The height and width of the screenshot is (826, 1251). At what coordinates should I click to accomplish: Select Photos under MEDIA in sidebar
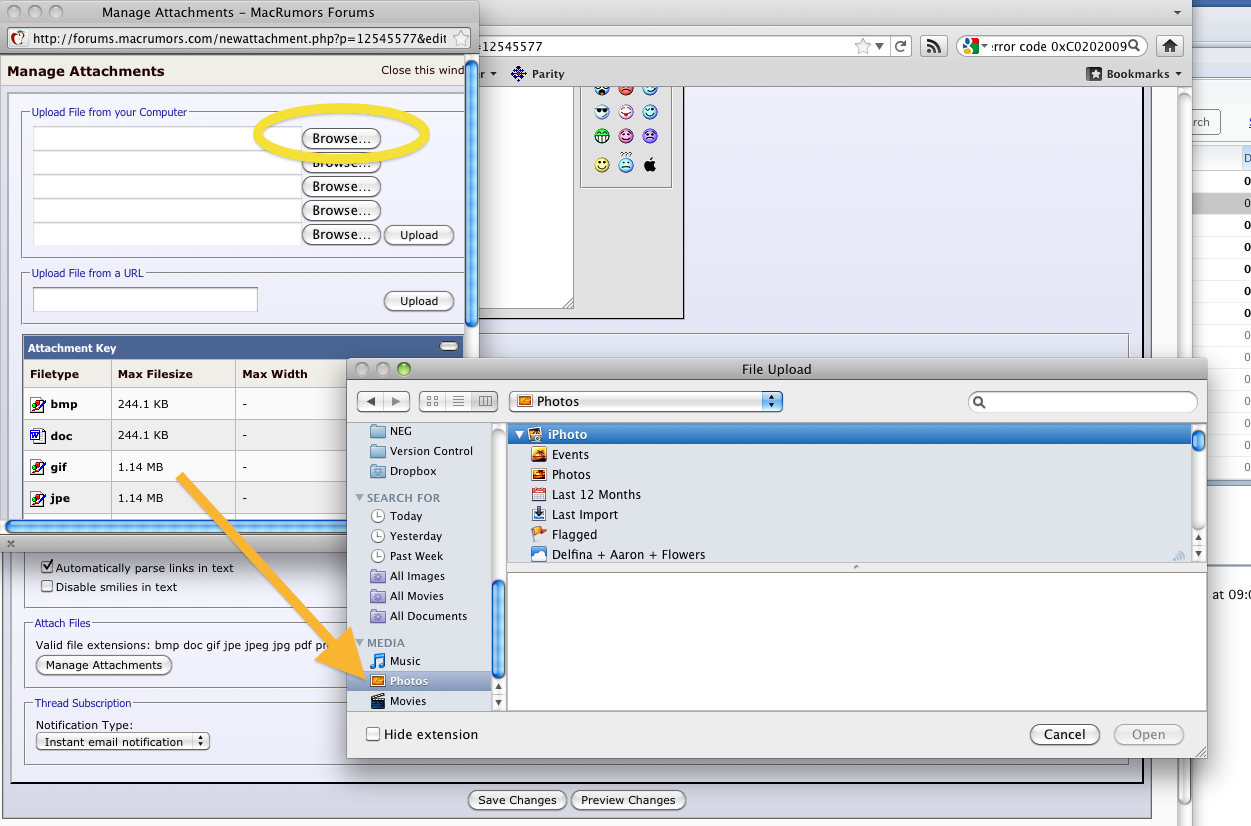tap(419, 681)
